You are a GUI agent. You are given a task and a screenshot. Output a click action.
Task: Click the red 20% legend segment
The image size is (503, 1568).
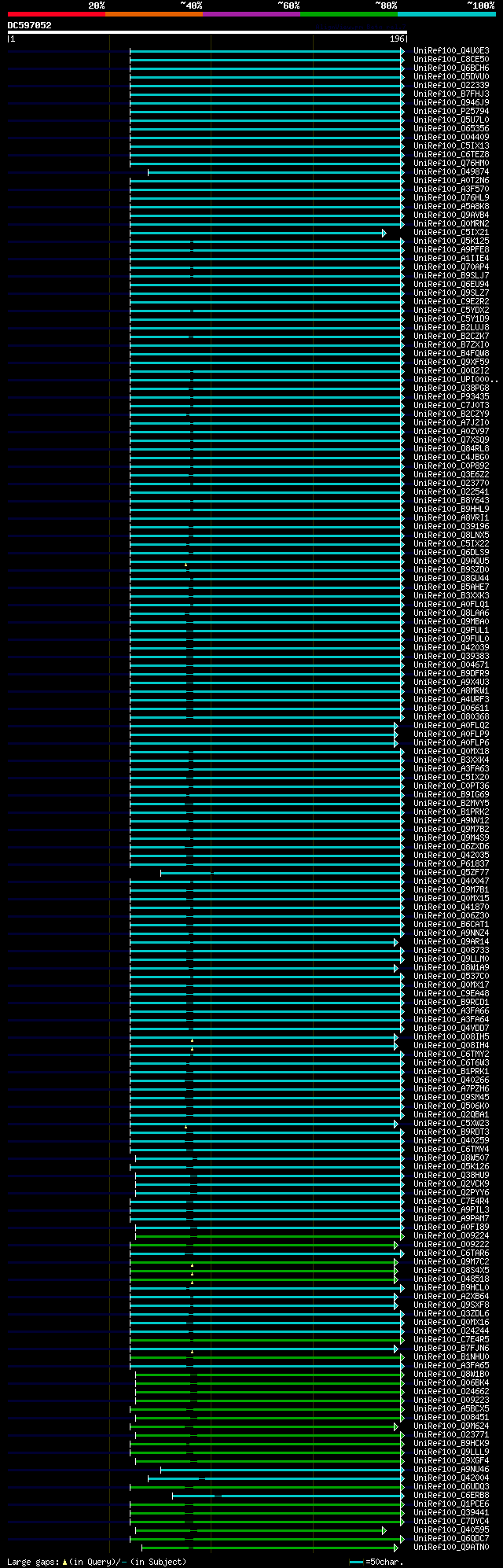pos(57,13)
